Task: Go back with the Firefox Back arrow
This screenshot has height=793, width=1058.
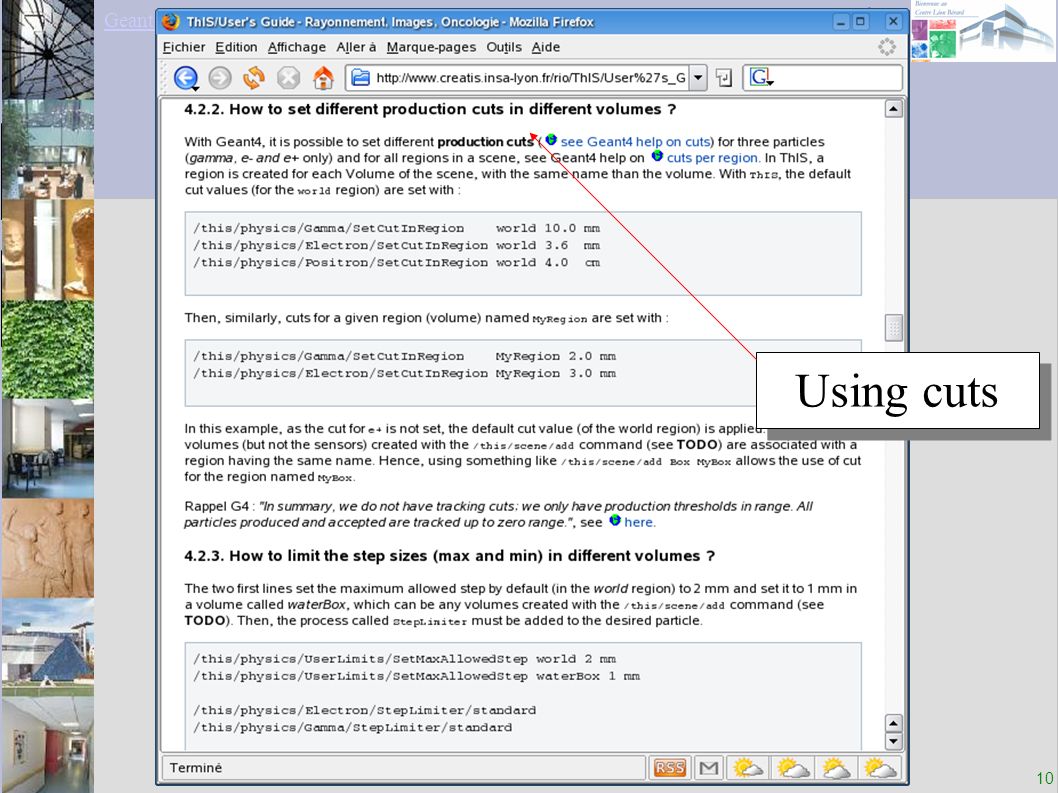Action: click(186, 78)
